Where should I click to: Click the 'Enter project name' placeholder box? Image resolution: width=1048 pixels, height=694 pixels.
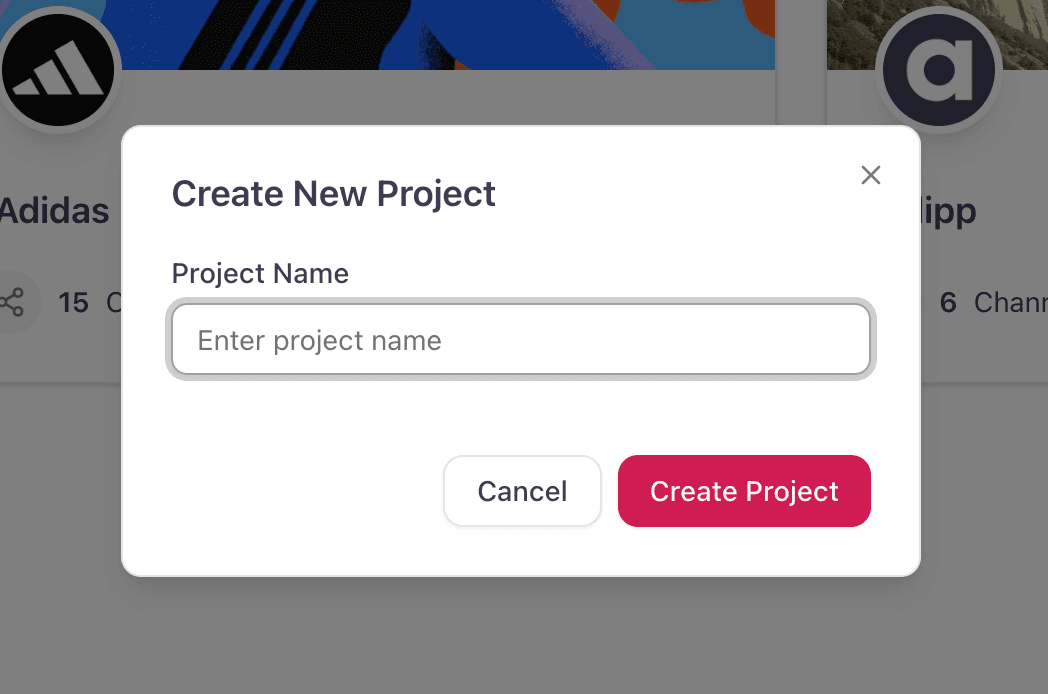[x=521, y=340]
